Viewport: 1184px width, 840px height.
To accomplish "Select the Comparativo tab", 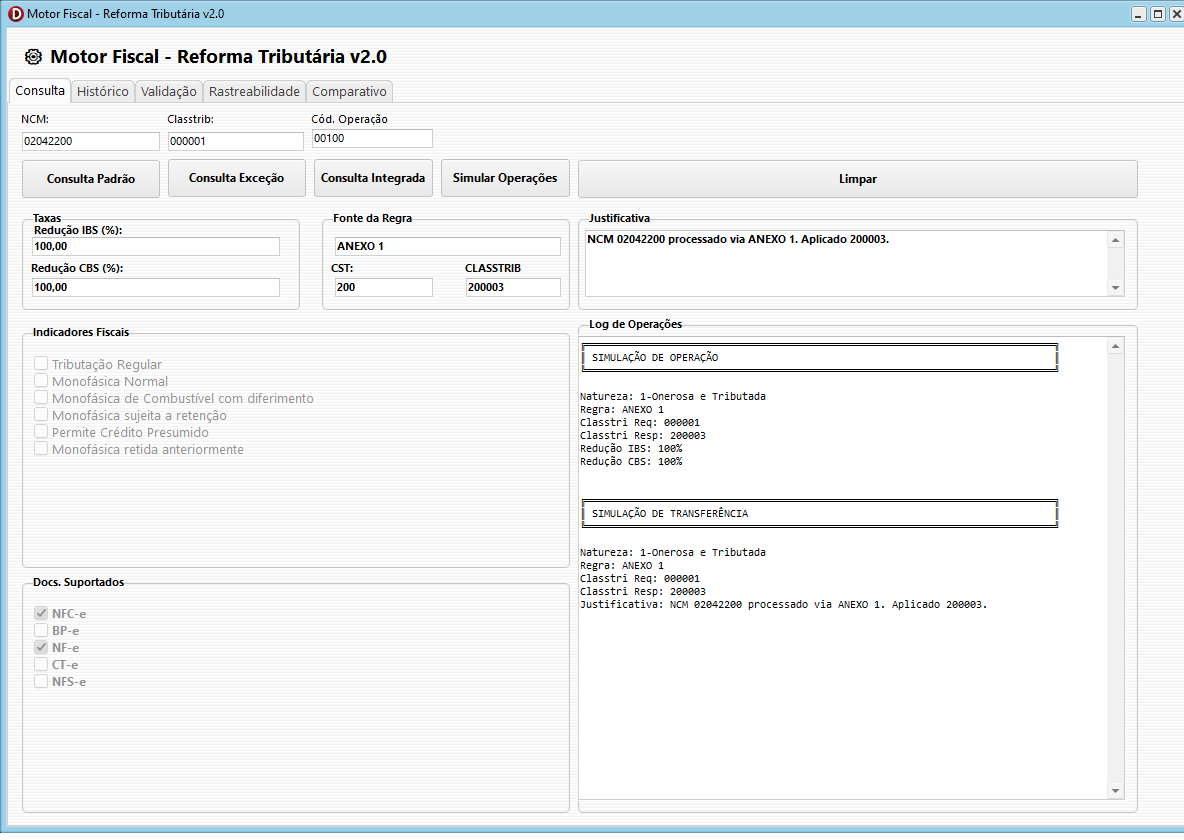I will (349, 91).
